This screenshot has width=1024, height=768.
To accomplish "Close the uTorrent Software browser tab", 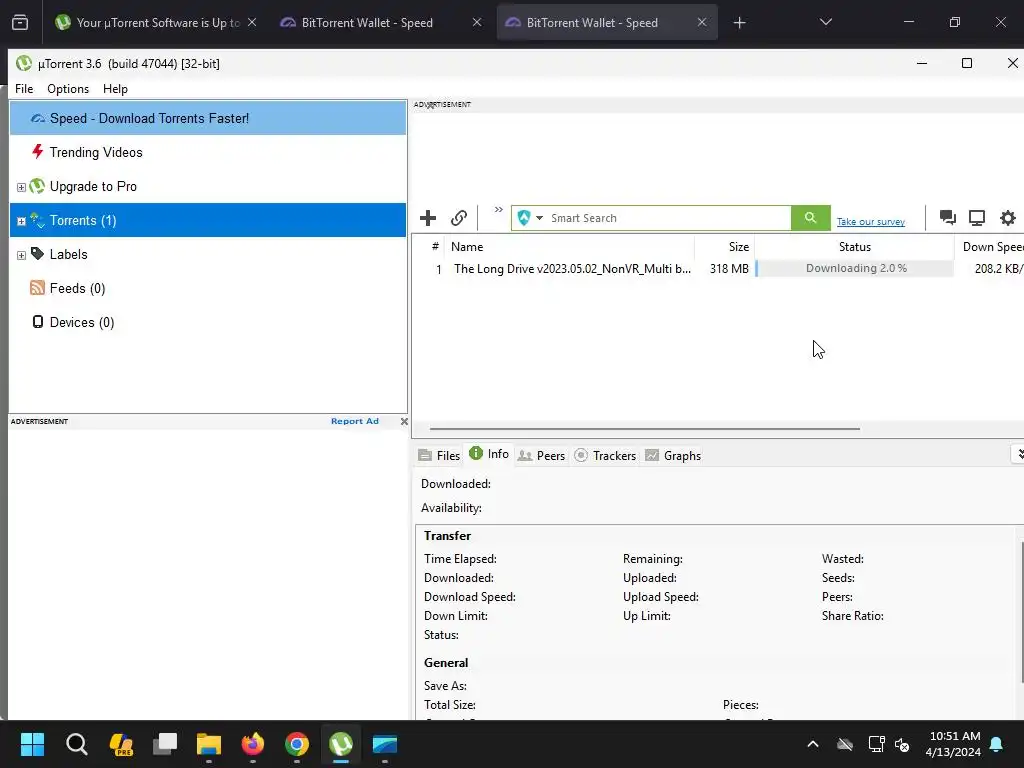I will 252,22.
